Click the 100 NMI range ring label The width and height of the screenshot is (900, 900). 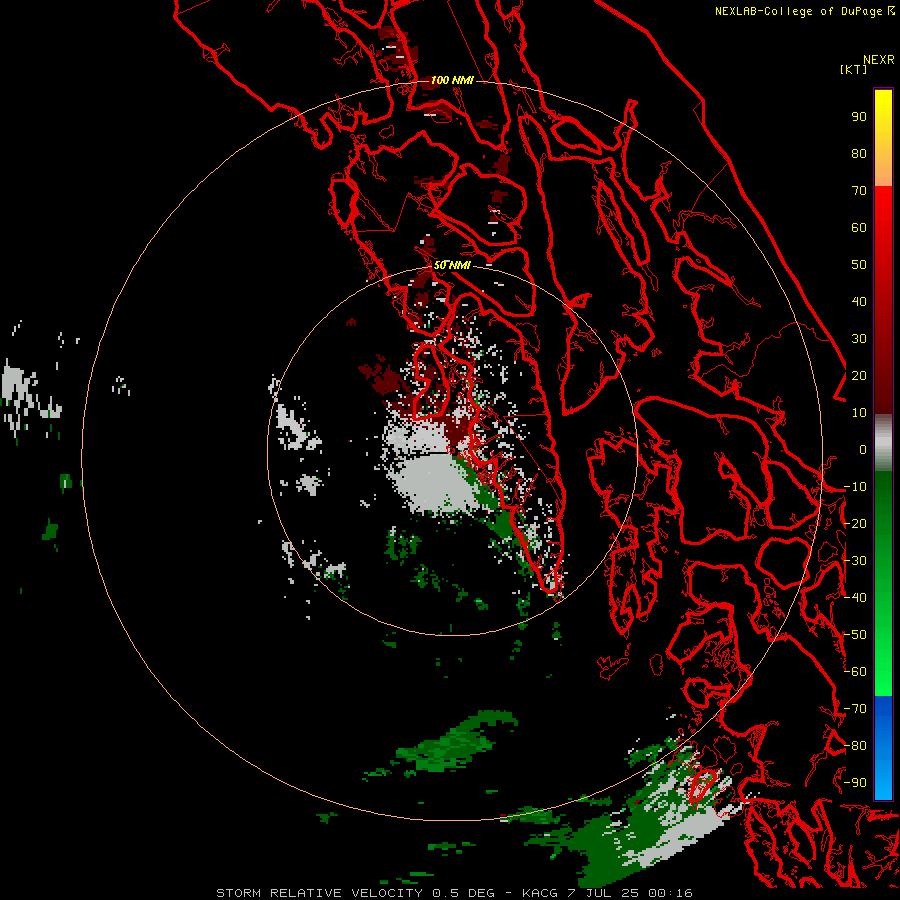point(452,80)
